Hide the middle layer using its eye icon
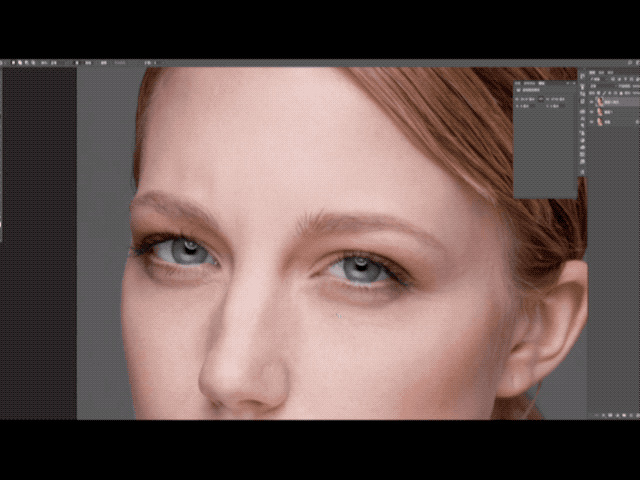 591,112
